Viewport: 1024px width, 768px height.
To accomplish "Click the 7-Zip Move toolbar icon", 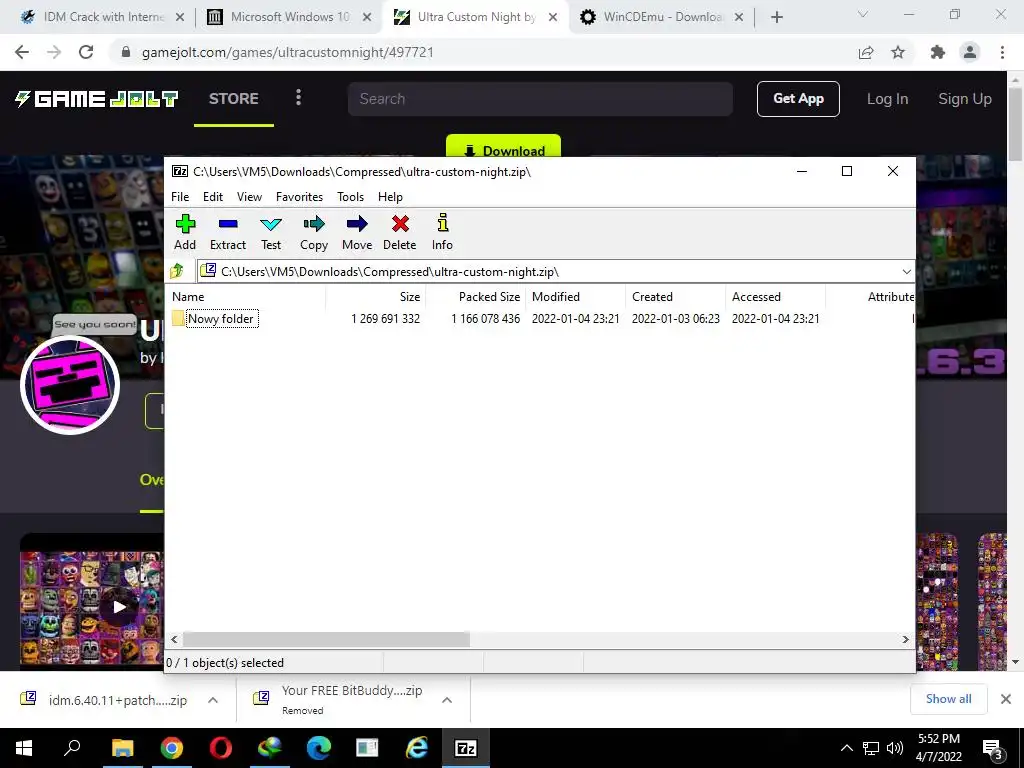I will (x=357, y=232).
